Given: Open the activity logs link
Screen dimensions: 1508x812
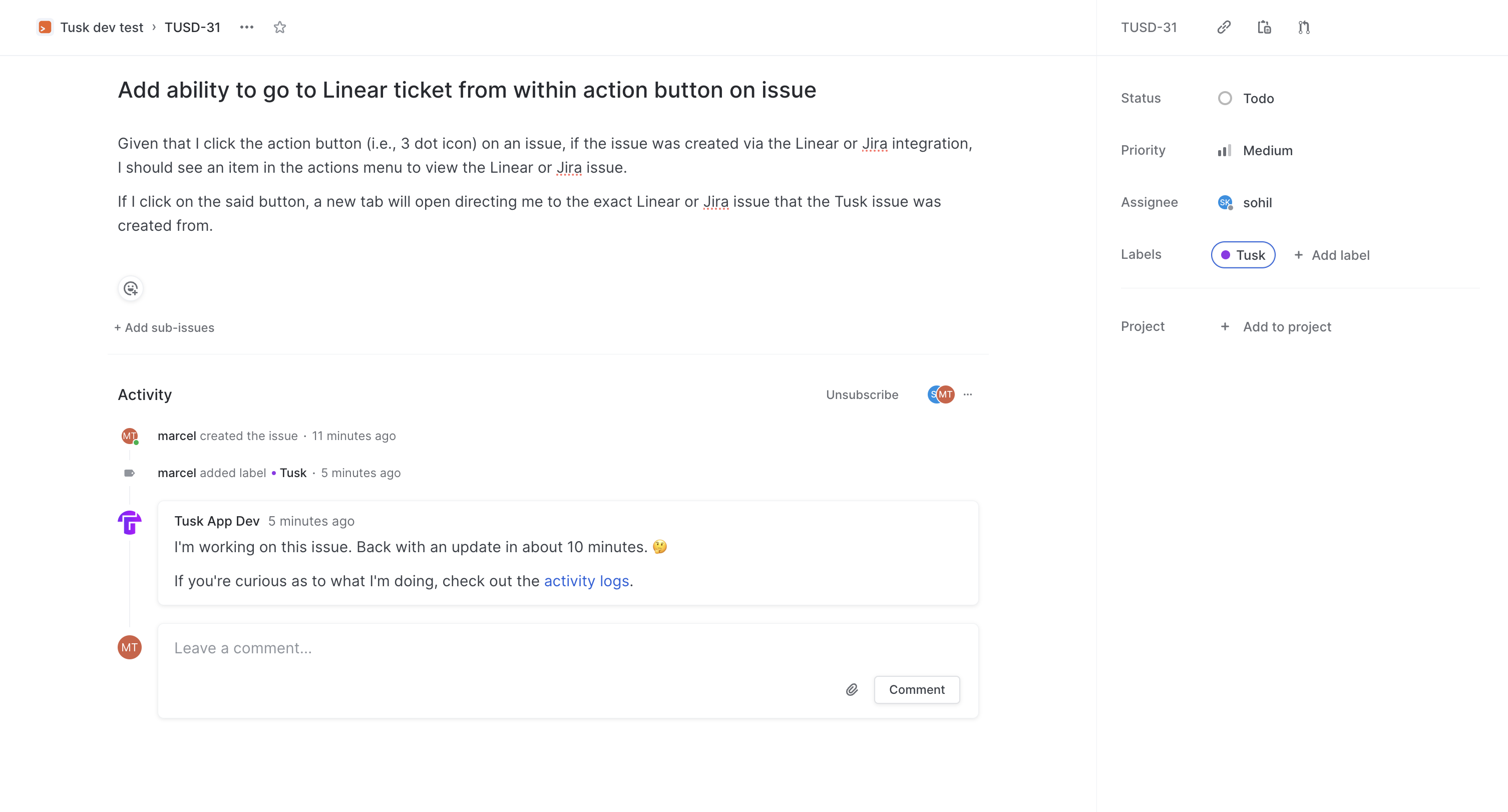Looking at the screenshot, I should pyautogui.click(x=587, y=581).
